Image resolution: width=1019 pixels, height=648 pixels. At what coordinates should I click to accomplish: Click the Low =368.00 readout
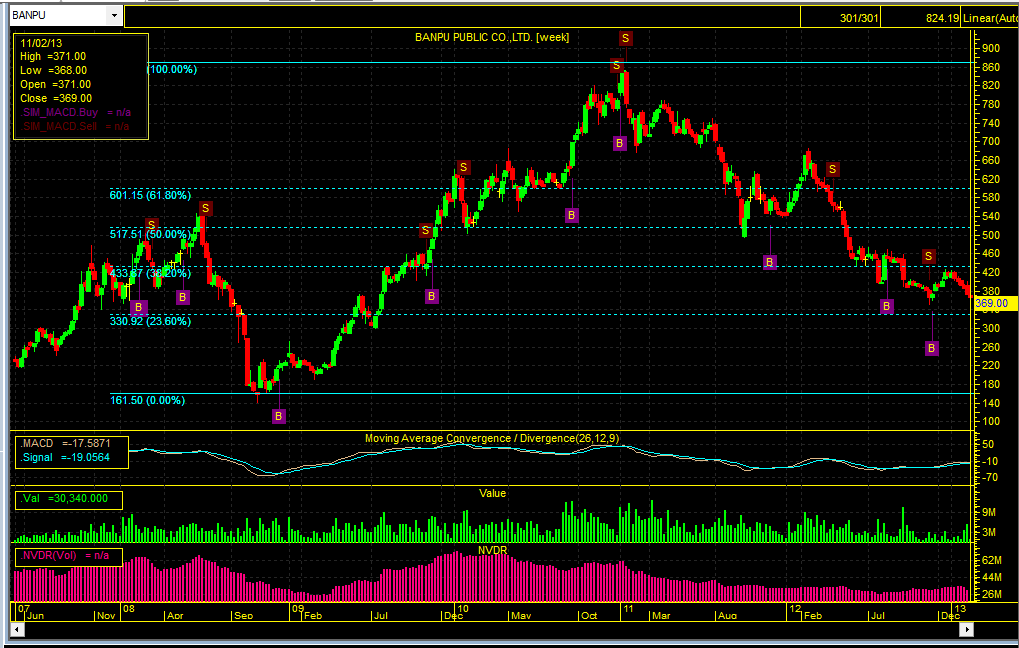click(53, 71)
